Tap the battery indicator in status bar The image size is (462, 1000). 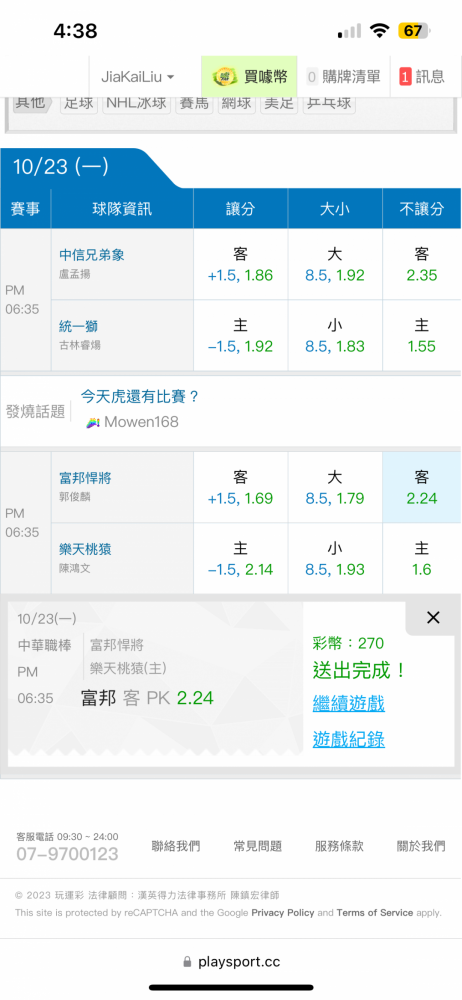(x=415, y=31)
